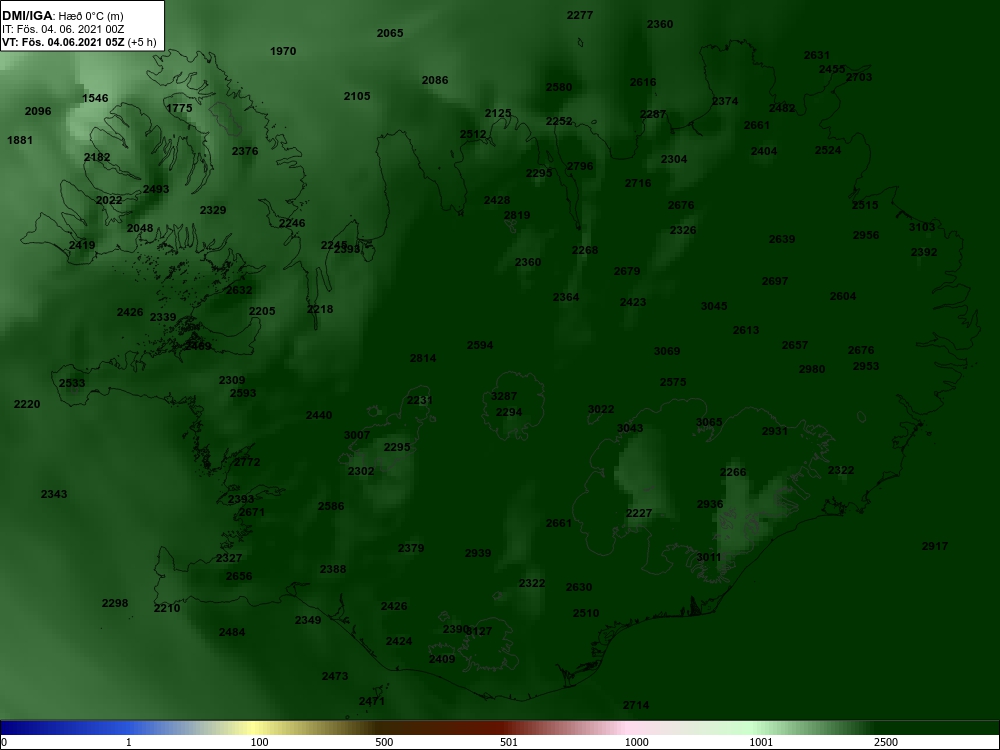Click the value 2594 on the map

pyautogui.click(x=480, y=346)
